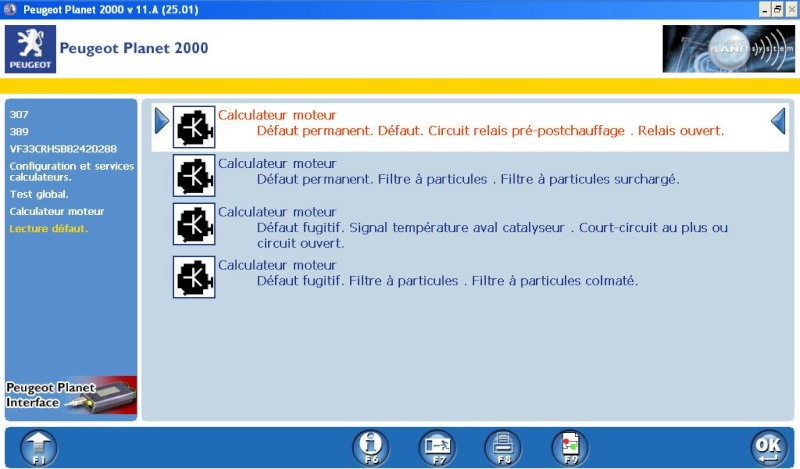Select fault 'Circuit relais pré-postchauffage. Relais ouvert.'
Image resolution: width=800 pixels, height=469 pixels.
[x=470, y=127]
